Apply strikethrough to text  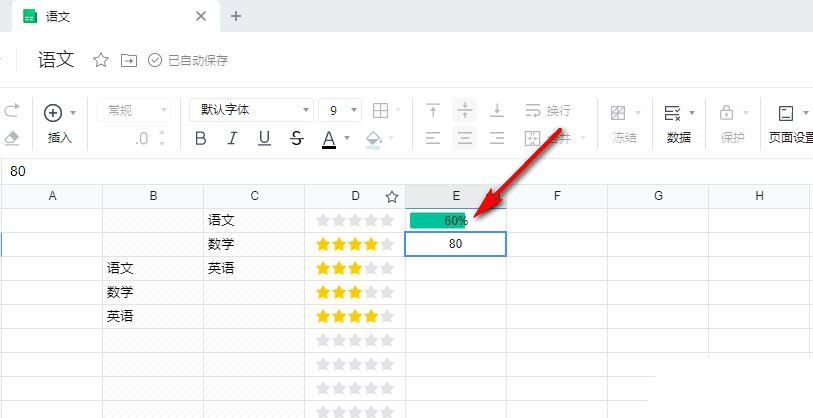[x=296, y=139]
